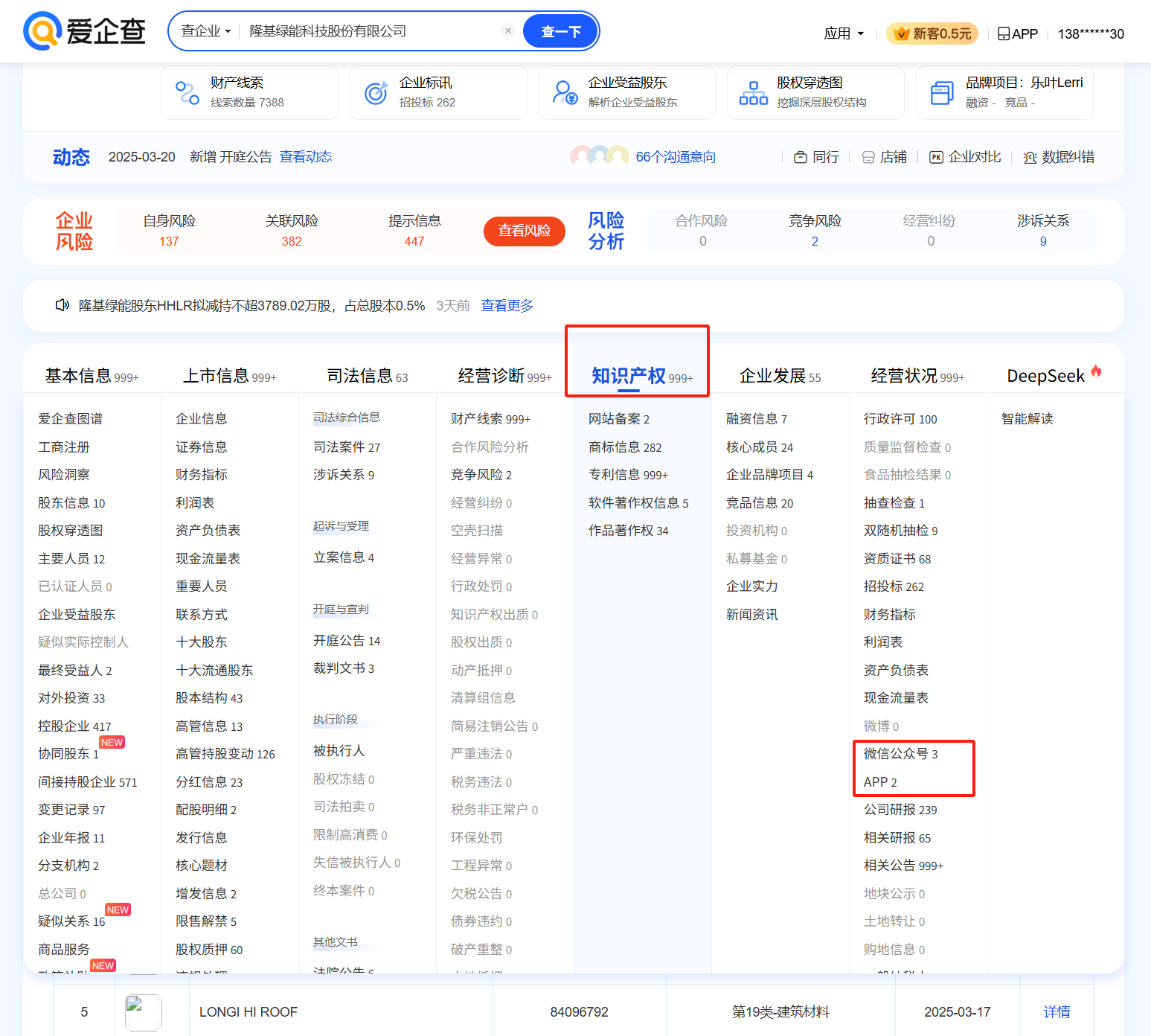This screenshot has height=1036, width=1151.
Task: Click the 66个沟通意向 link
Action: click(676, 157)
